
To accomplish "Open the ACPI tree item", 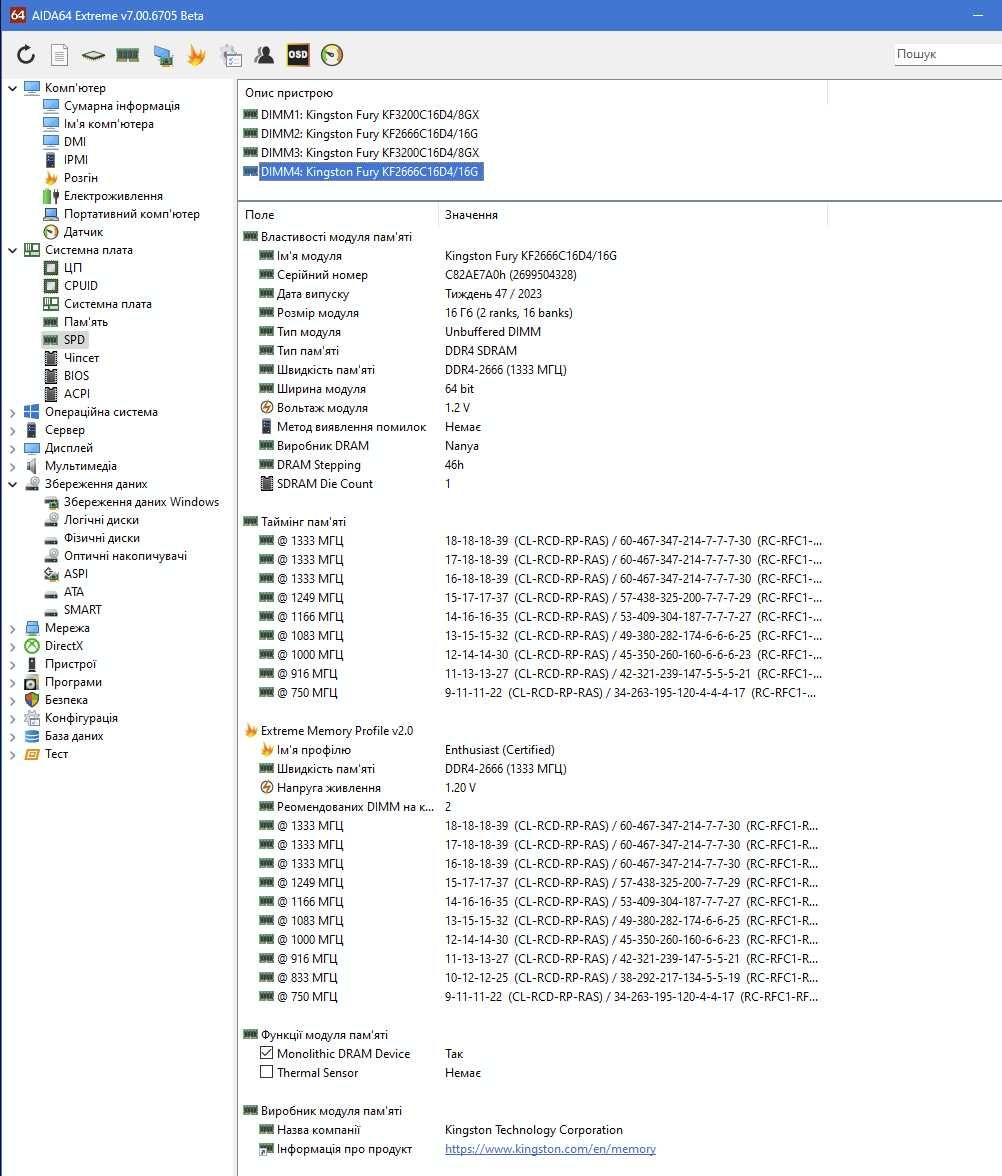I will tap(76, 394).
